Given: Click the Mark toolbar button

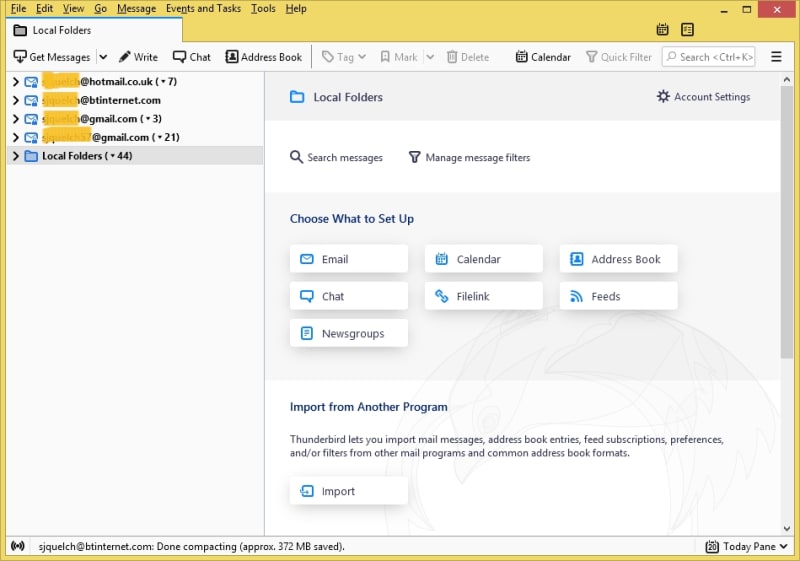Looking at the screenshot, I should 399,57.
